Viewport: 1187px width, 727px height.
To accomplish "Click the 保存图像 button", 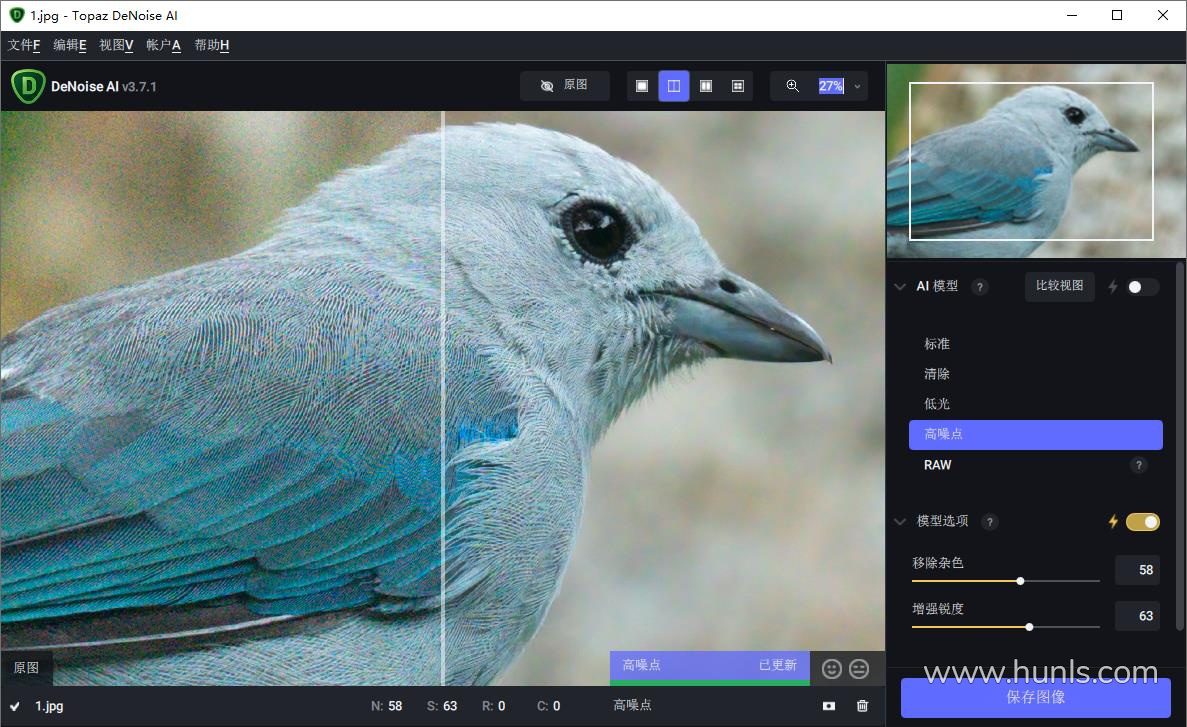I will click(x=1035, y=697).
